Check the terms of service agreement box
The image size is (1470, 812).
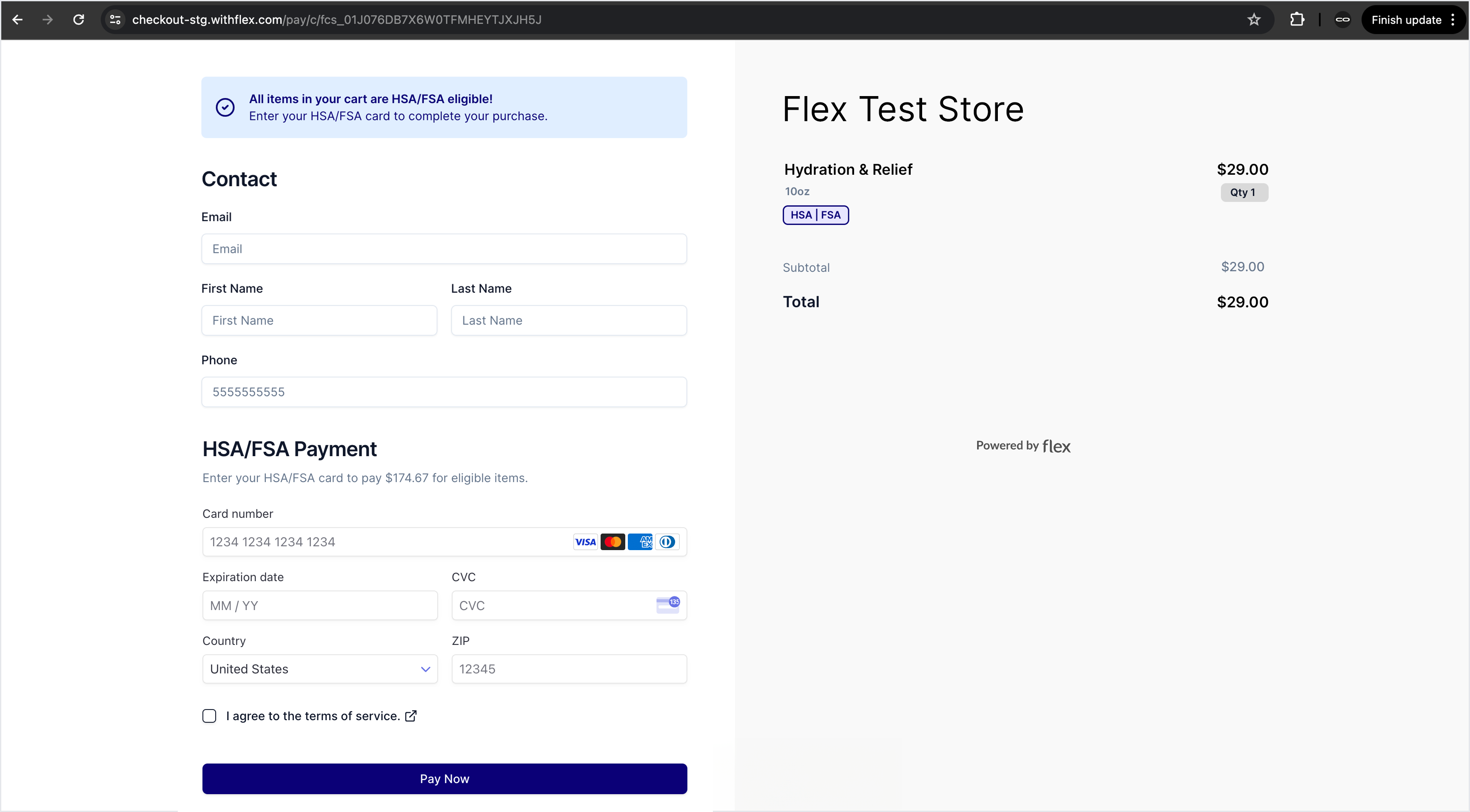pyautogui.click(x=209, y=716)
